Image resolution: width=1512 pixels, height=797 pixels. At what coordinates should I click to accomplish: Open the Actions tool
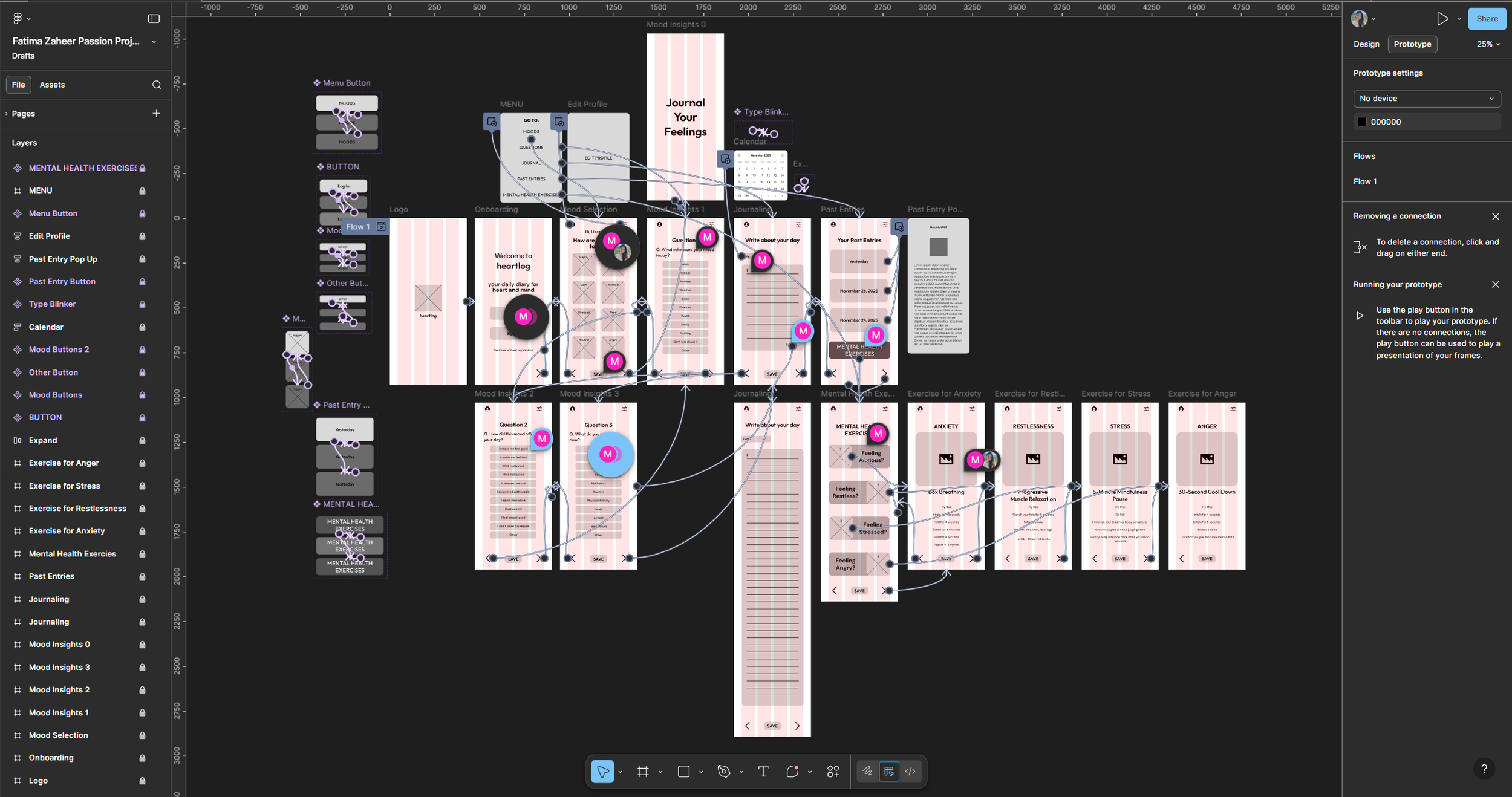tap(833, 771)
